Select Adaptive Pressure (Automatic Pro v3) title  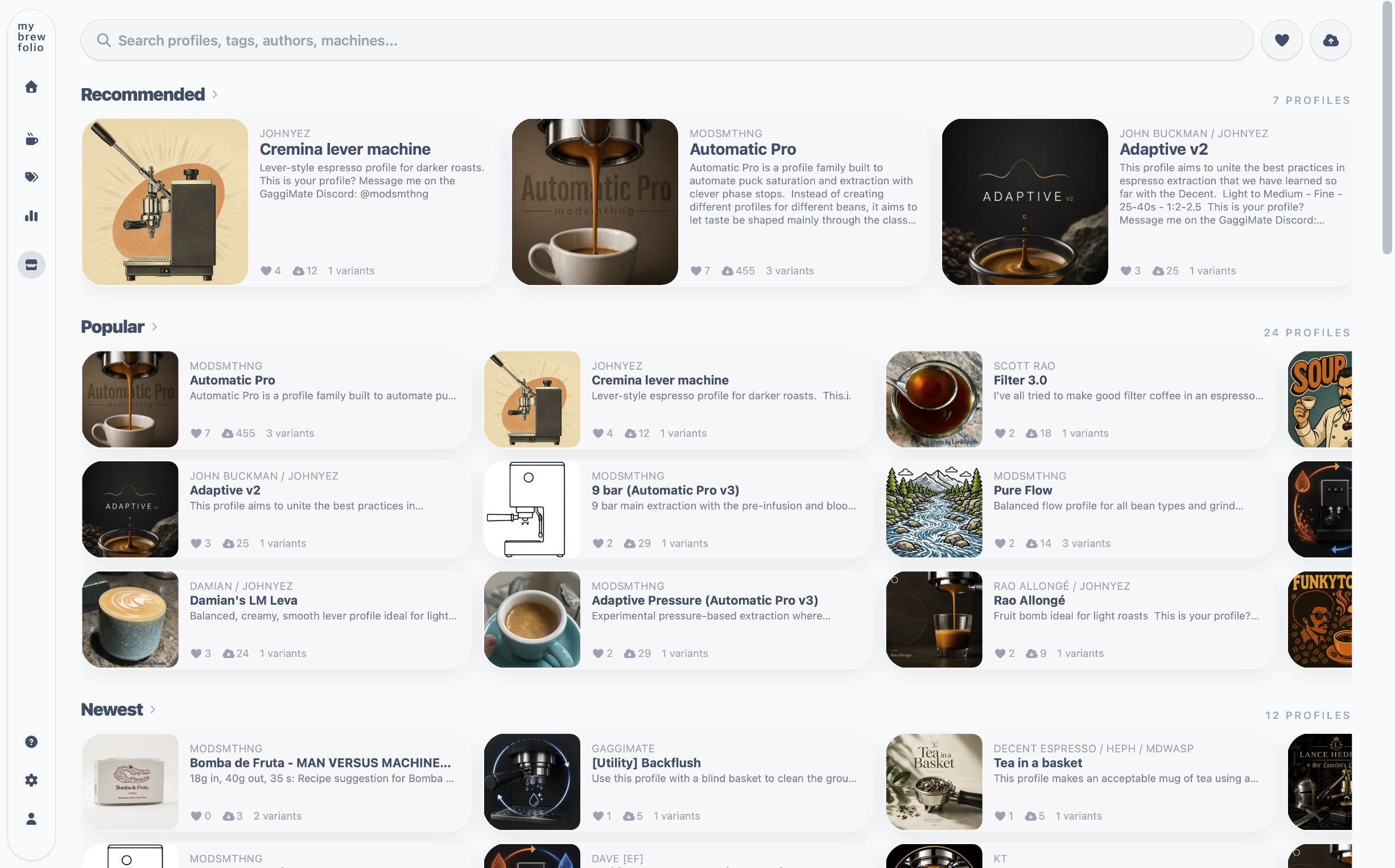click(705, 601)
